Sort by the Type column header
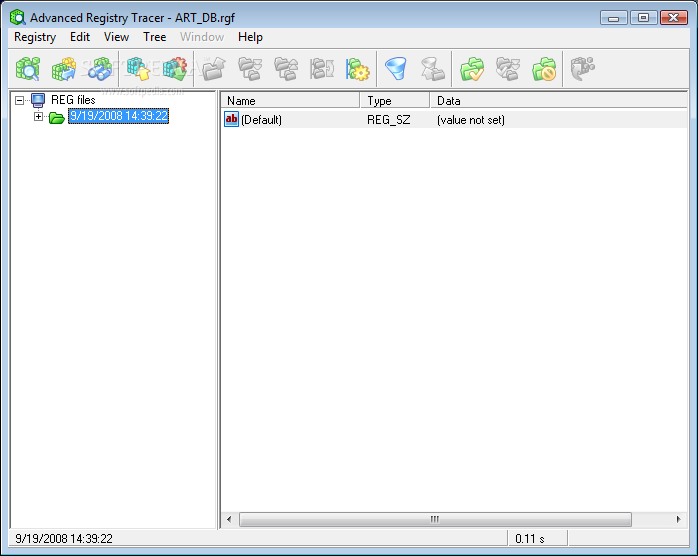The width and height of the screenshot is (698, 556). click(395, 101)
